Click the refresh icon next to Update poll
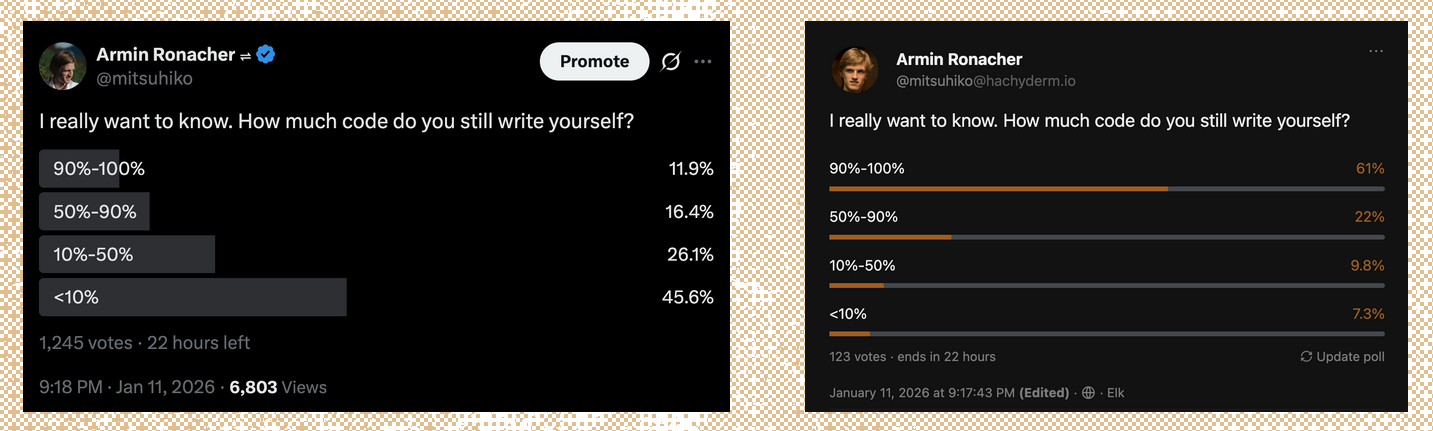Viewport: 1433px width, 431px height. (1306, 357)
